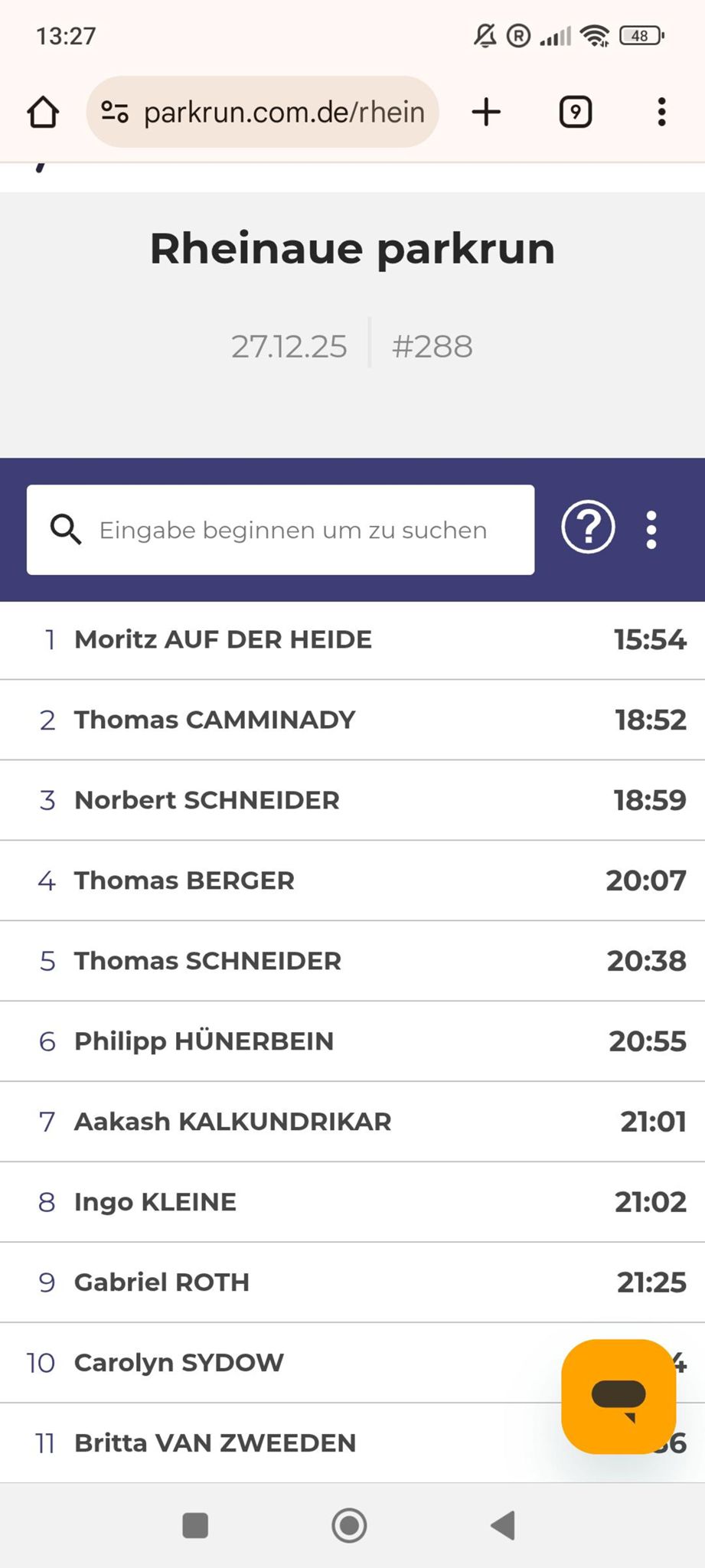This screenshot has width=705, height=1568.
Task: Tap the browser home icon
Action: (43, 112)
